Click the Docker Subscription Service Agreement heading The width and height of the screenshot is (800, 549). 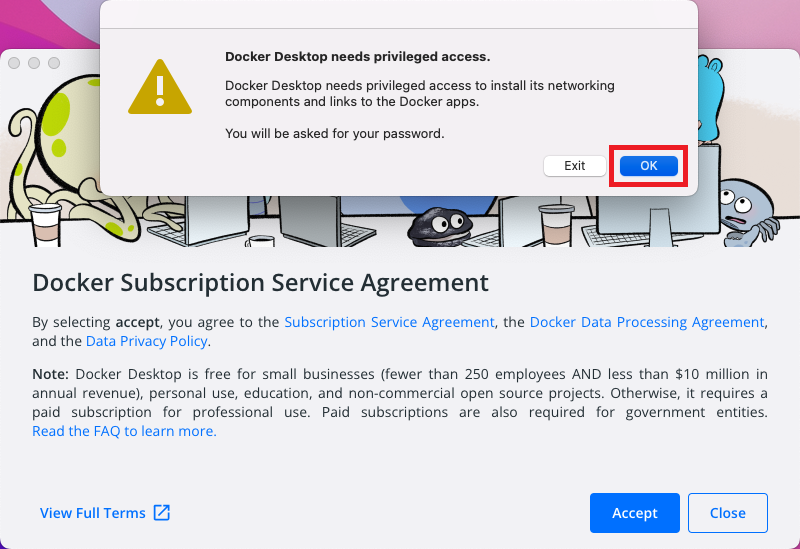click(260, 282)
